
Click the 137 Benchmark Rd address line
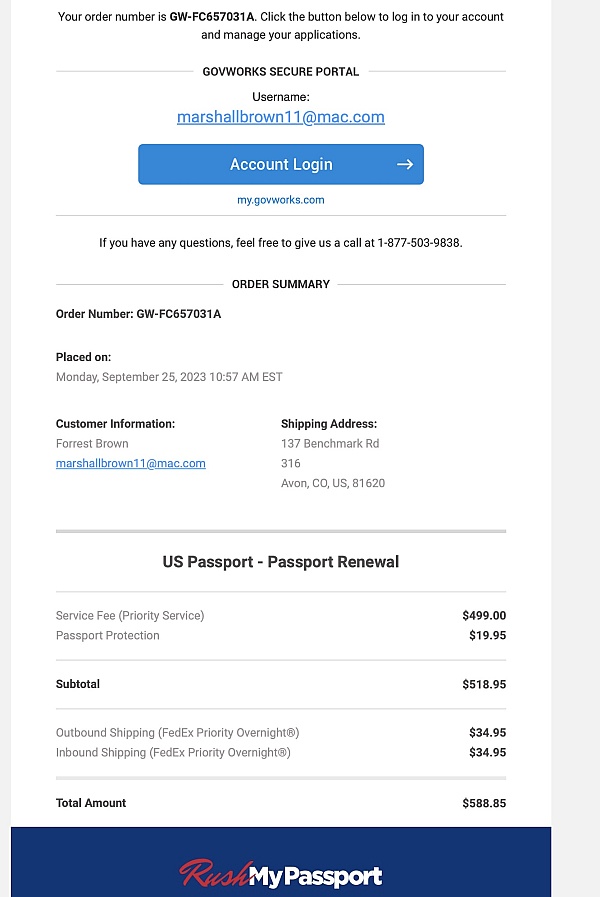330,443
